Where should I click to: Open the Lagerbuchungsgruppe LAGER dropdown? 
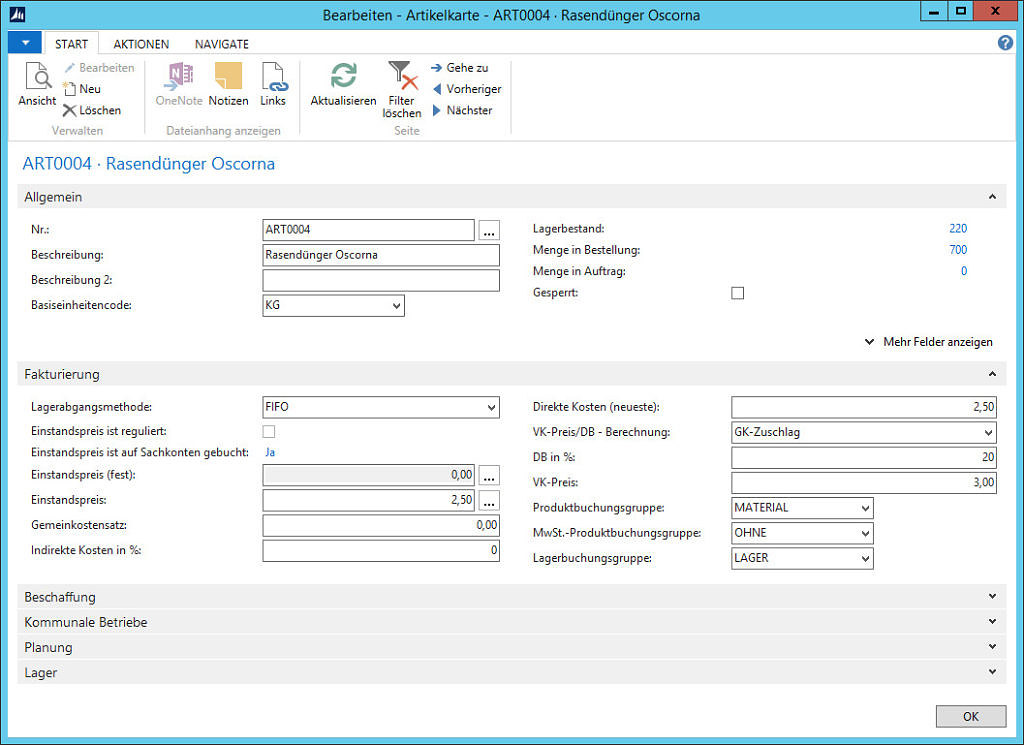[x=865, y=558]
